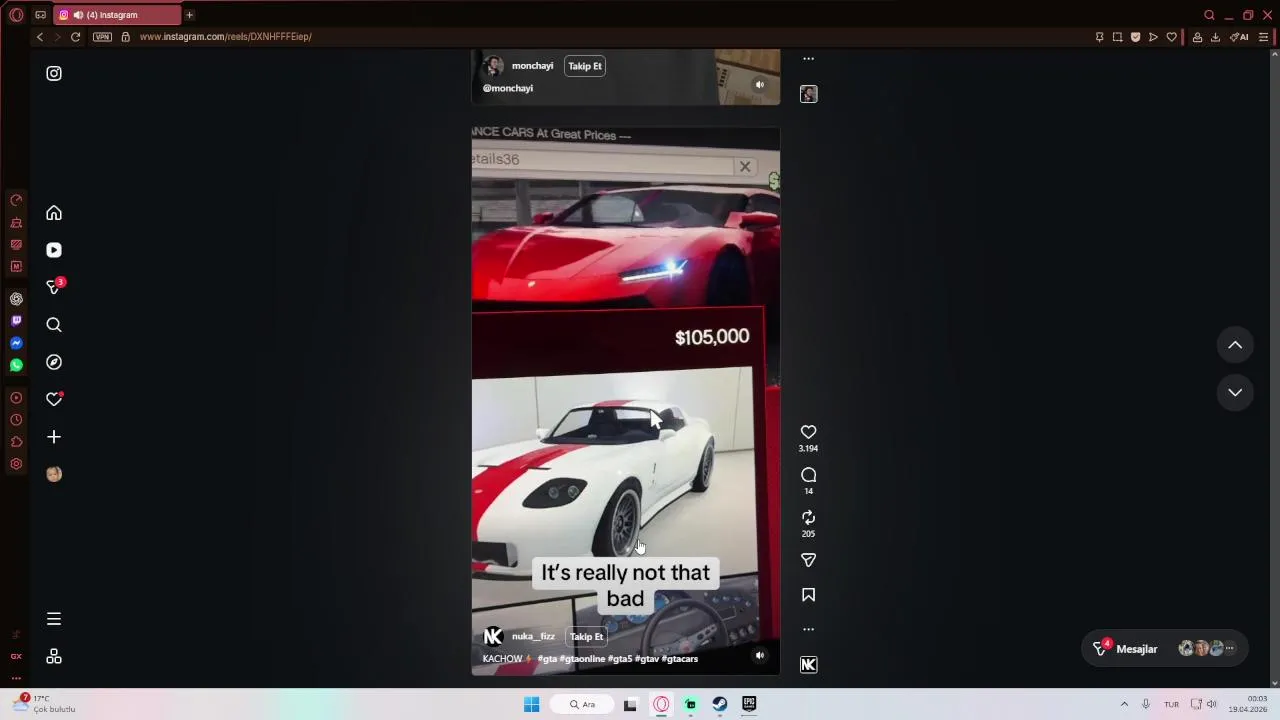Go to the previous reel with up chevron
This screenshot has height=720, width=1280.
pos(1235,345)
